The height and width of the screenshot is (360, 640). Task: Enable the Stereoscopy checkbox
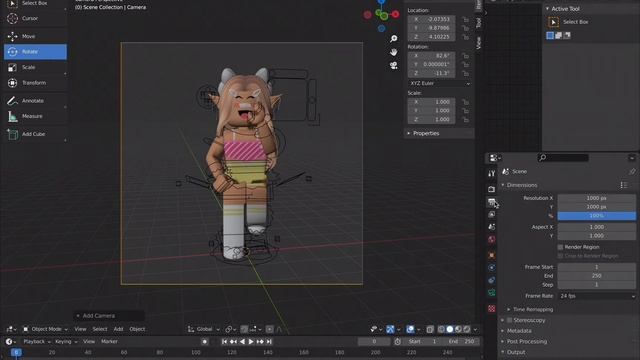(509, 320)
